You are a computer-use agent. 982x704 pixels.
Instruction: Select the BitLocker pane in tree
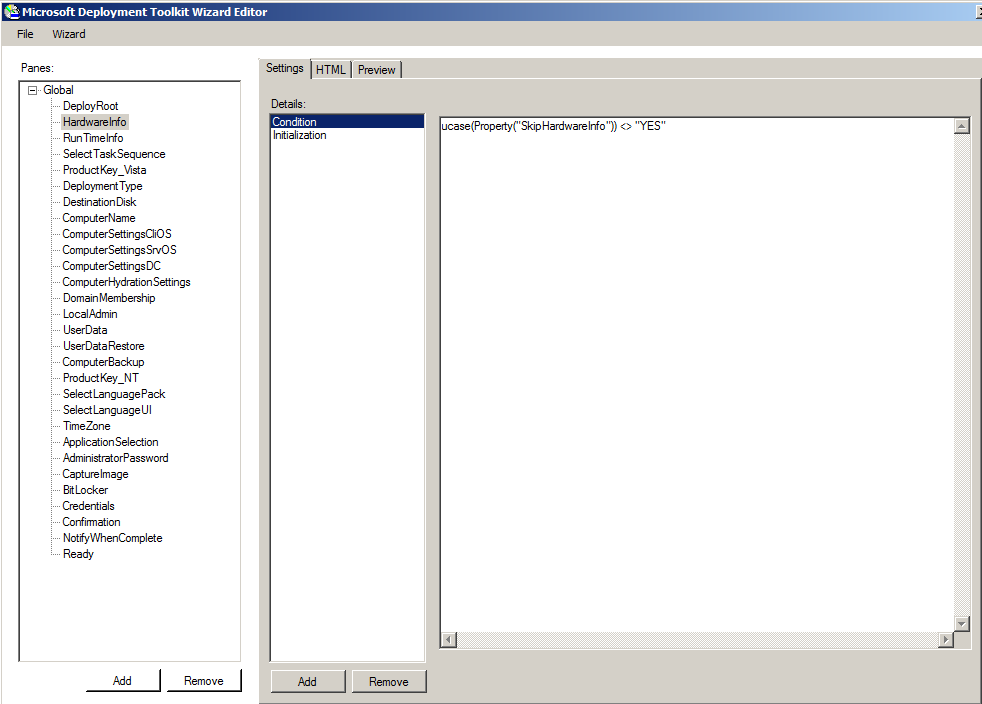tap(85, 490)
